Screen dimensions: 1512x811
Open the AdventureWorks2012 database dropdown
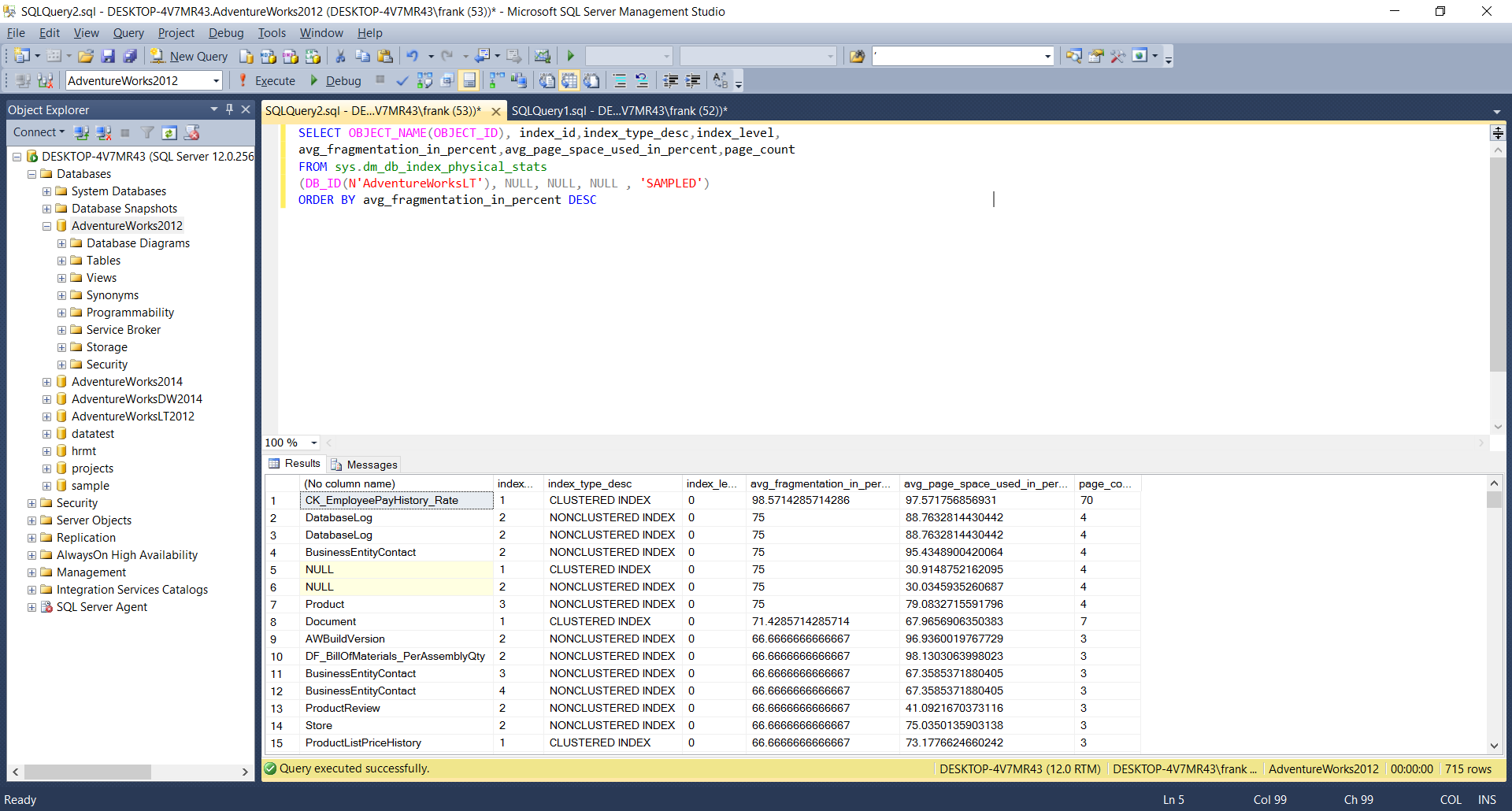tap(216, 80)
